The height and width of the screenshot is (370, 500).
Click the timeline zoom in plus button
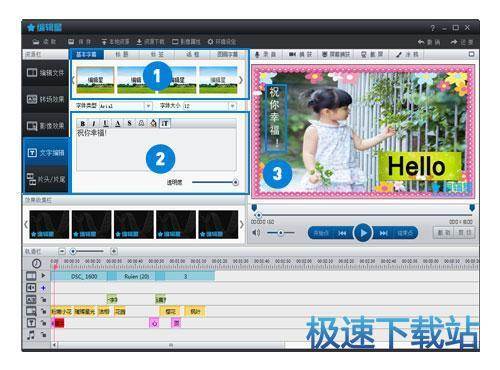click(114, 251)
